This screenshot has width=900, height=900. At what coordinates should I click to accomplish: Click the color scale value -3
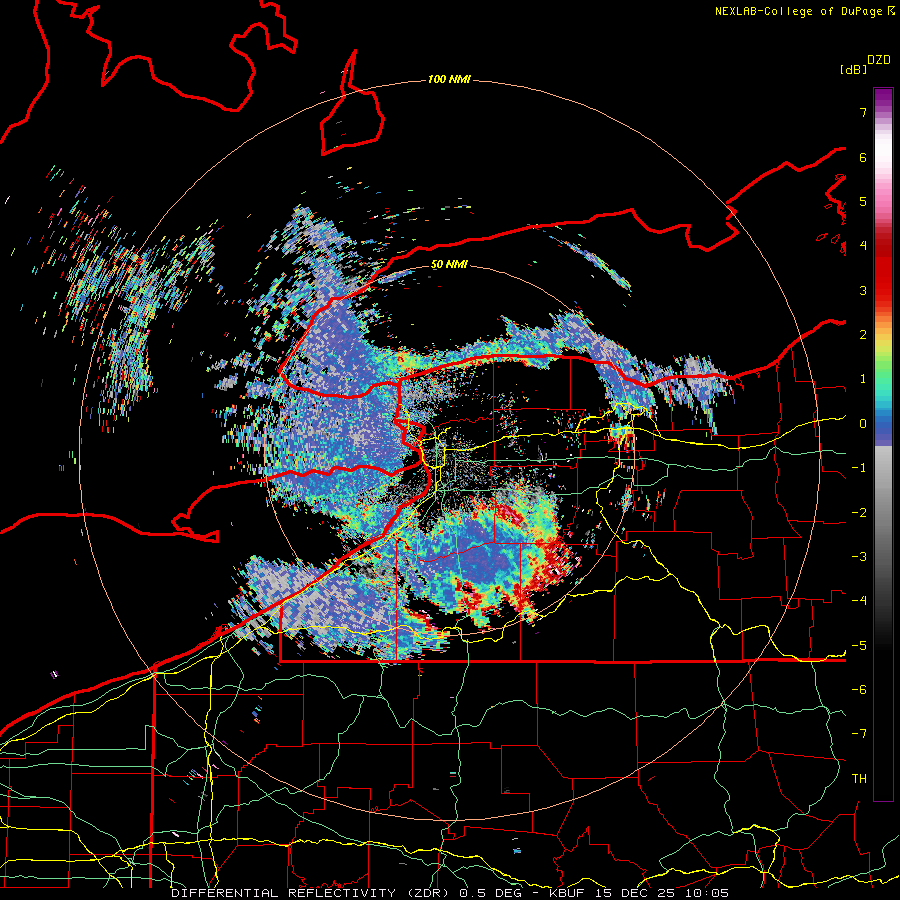click(x=859, y=557)
